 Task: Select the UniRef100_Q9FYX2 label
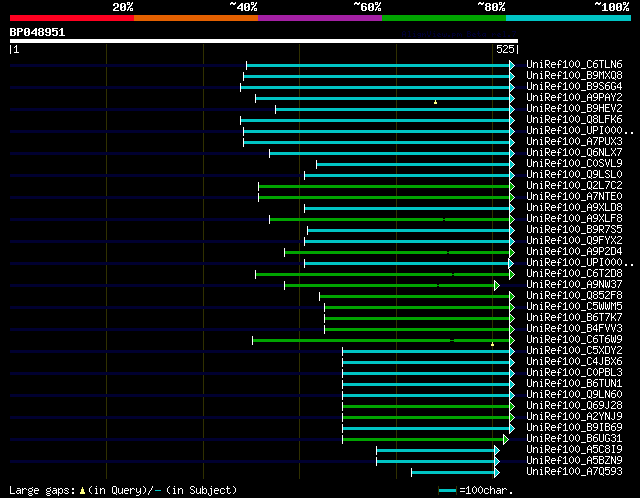pyautogui.click(x=574, y=241)
